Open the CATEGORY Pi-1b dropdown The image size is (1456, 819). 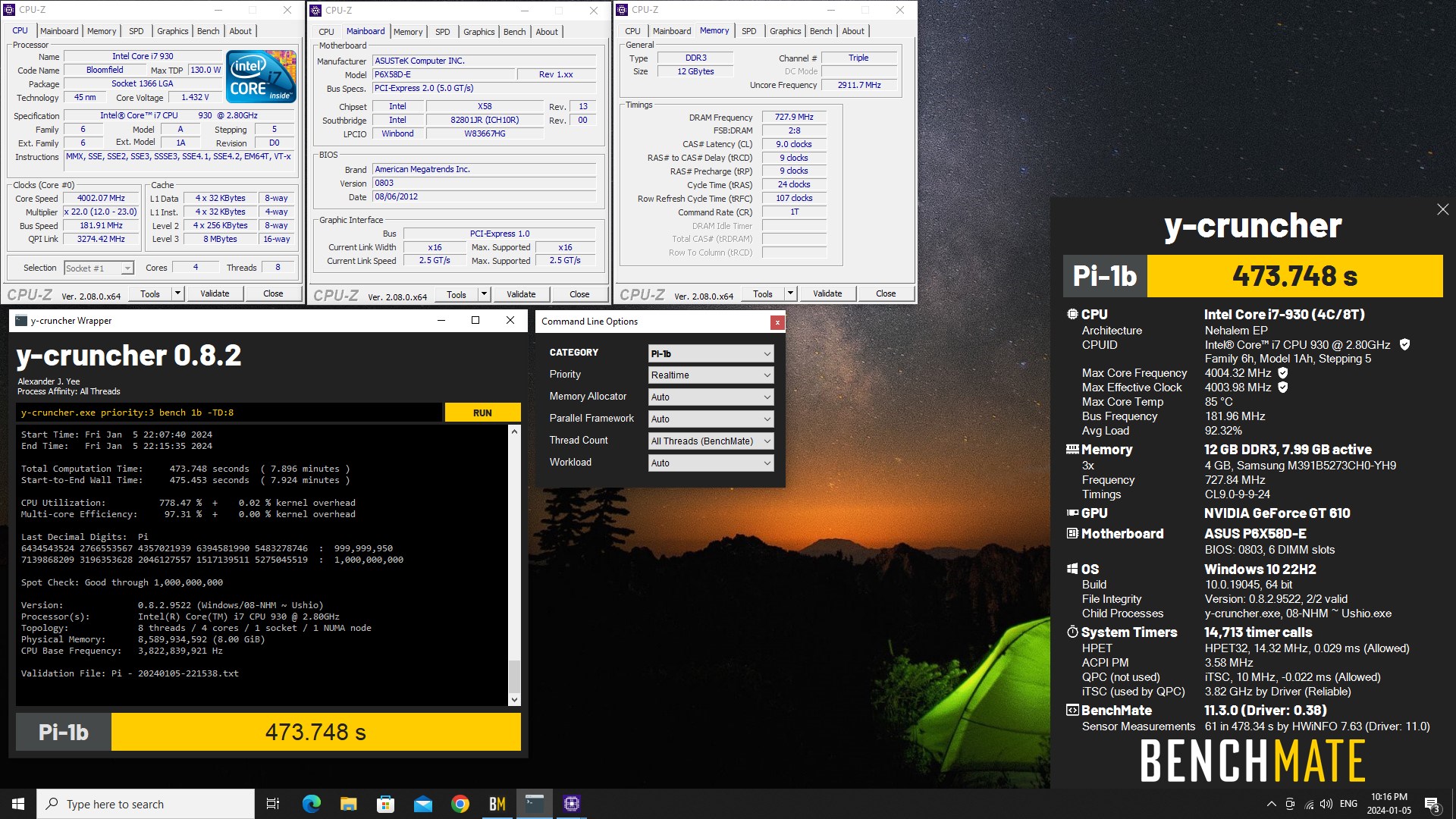(x=711, y=353)
